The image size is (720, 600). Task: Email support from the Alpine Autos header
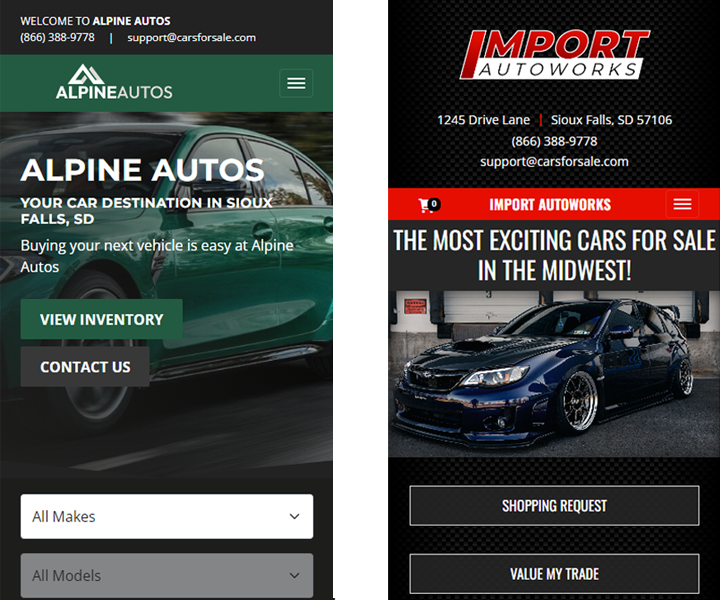(x=191, y=38)
